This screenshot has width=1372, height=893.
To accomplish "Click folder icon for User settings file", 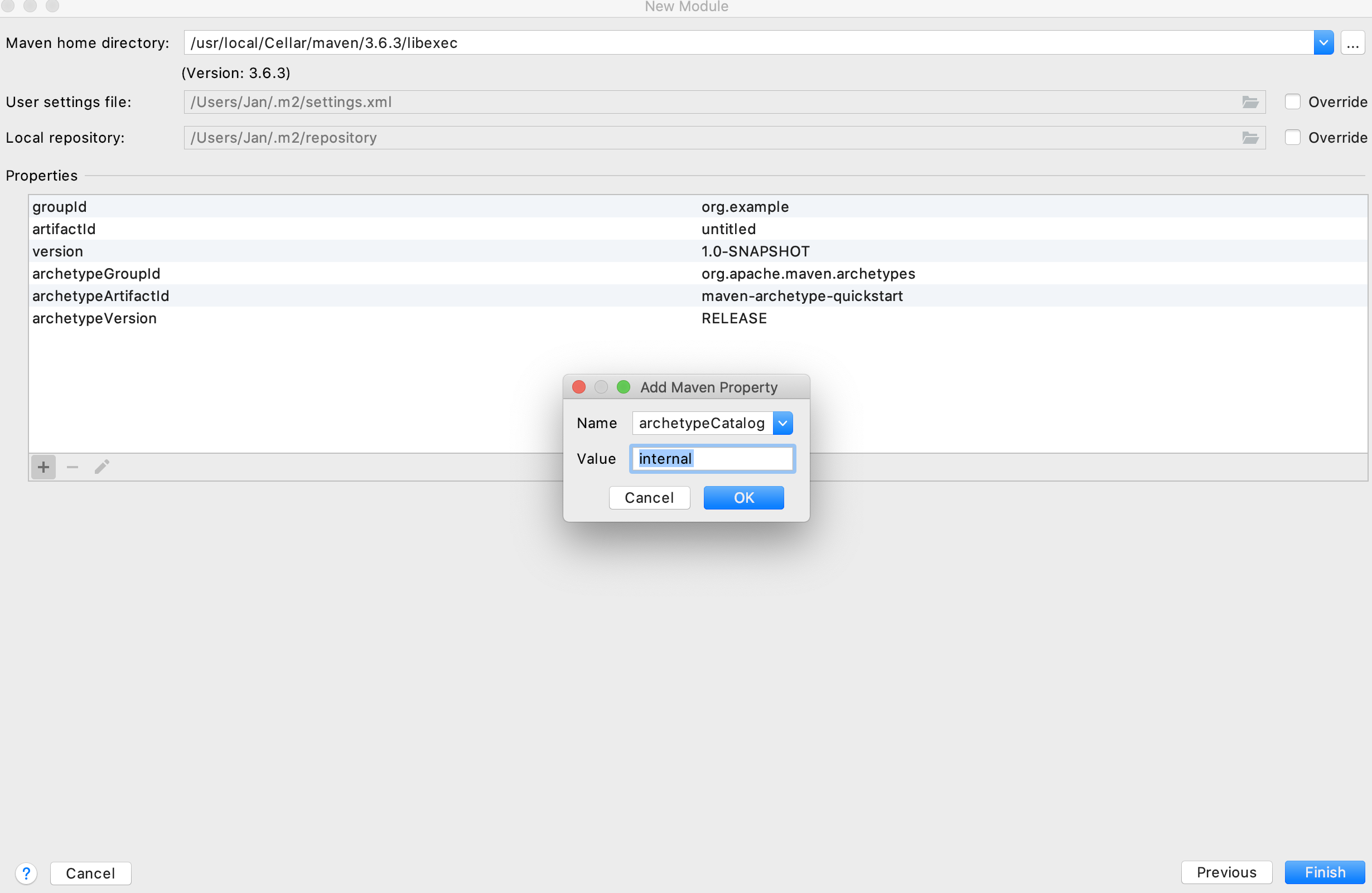I will click(1250, 102).
